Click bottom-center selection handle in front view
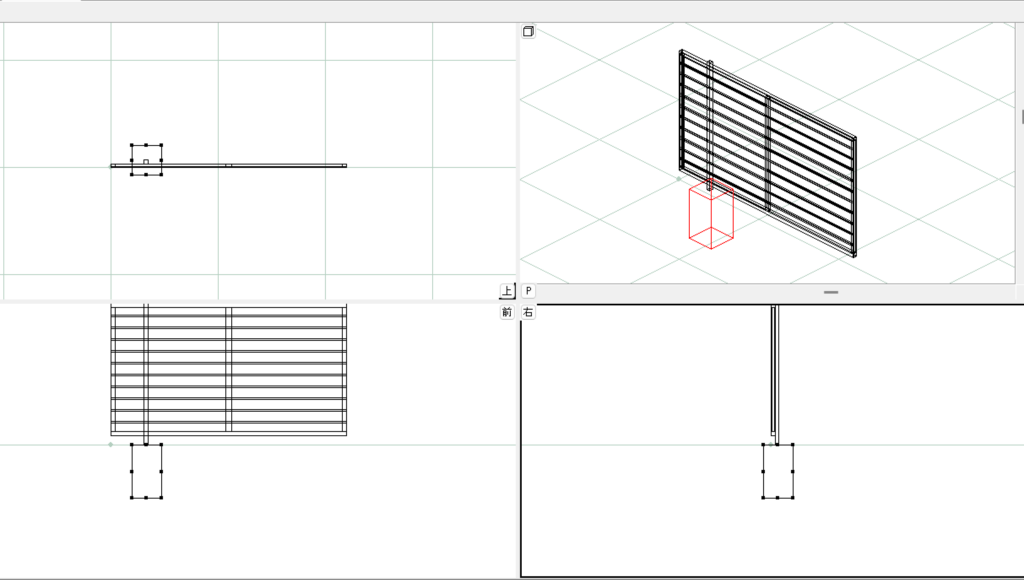1024x580 pixels. pyautogui.click(x=146, y=497)
